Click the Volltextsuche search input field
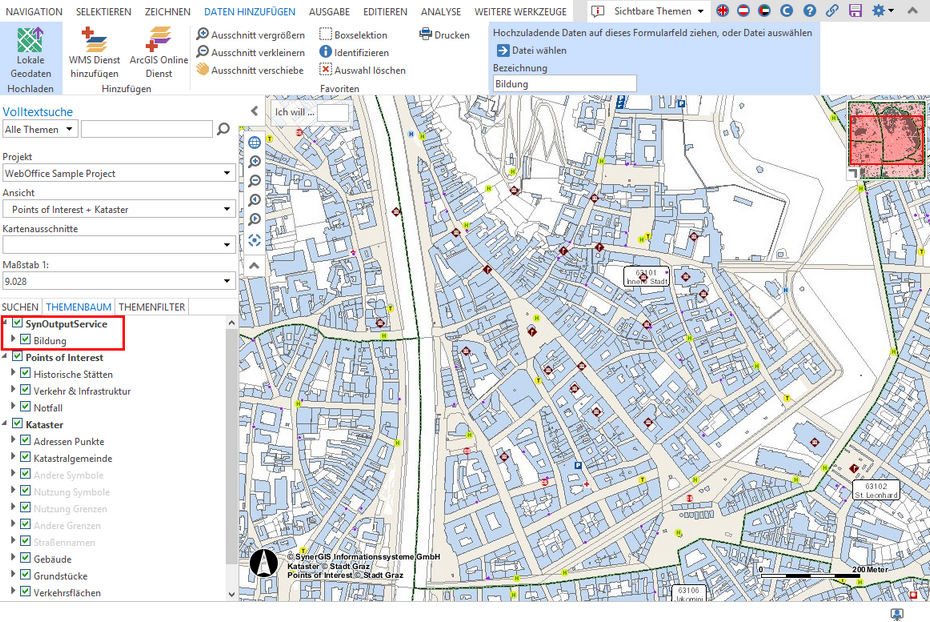This screenshot has height=622, width=930. (145, 128)
